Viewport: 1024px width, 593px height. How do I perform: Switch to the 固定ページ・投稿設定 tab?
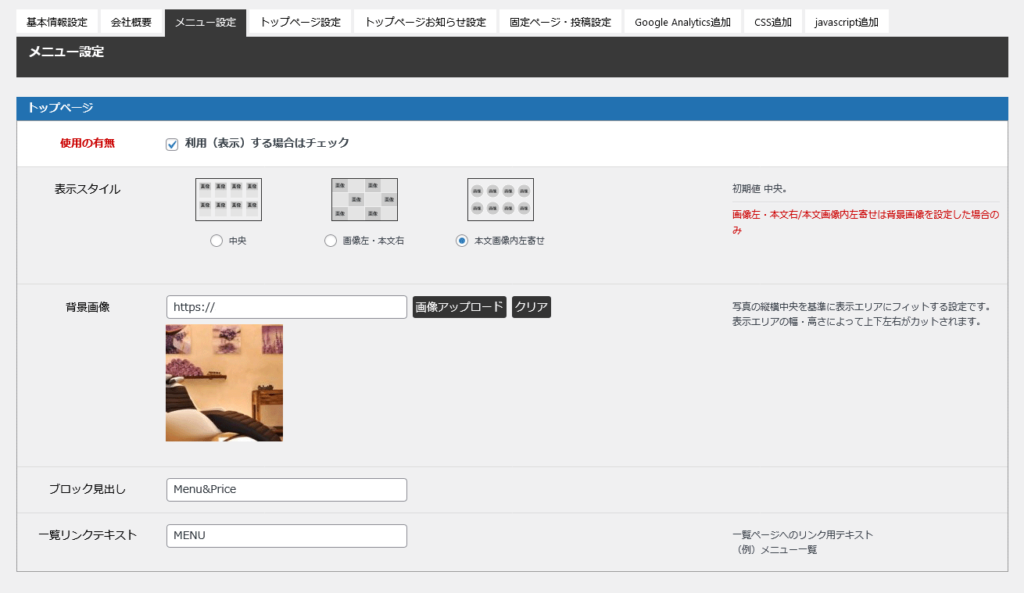pyautogui.click(x=560, y=22)
